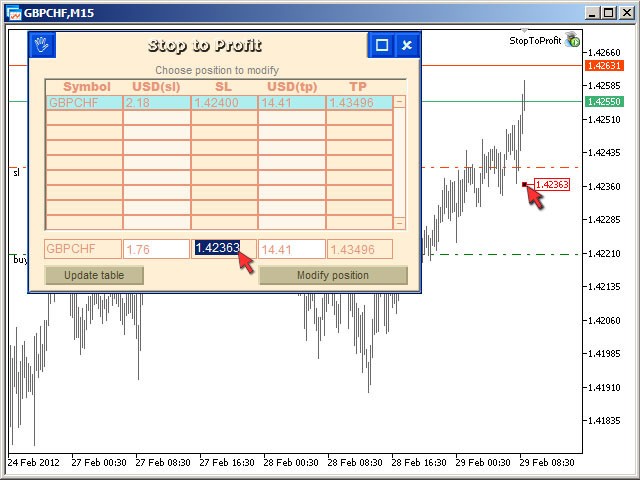
Task: Click the 14.41 USD(tp) table cell
Action: 292,102
